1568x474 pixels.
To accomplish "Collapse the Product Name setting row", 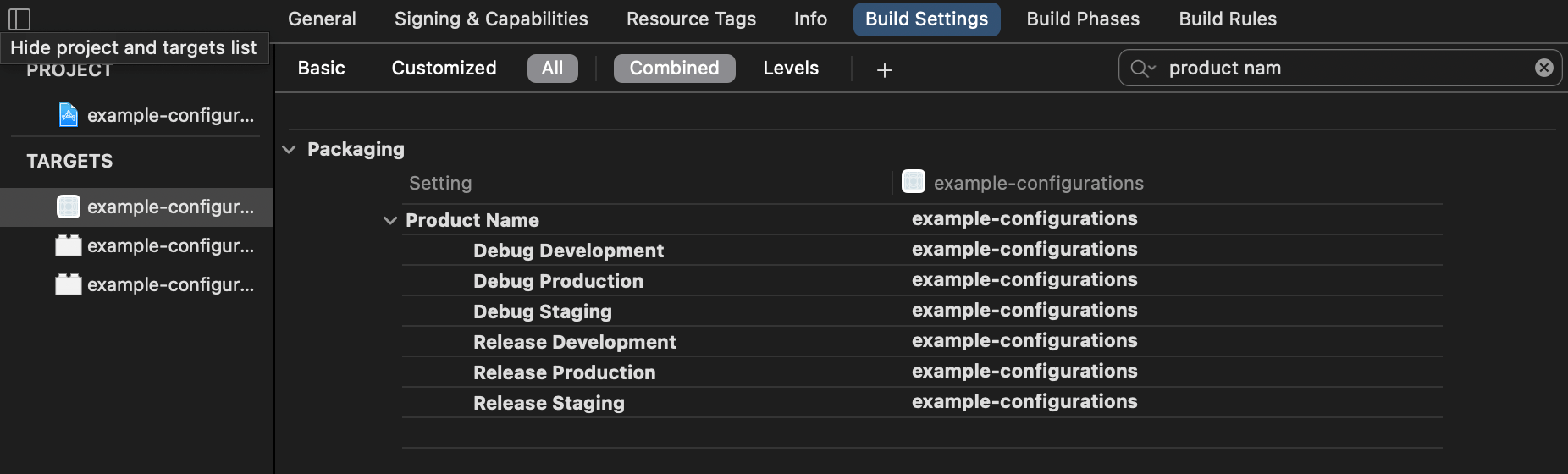I will (390, 221).
